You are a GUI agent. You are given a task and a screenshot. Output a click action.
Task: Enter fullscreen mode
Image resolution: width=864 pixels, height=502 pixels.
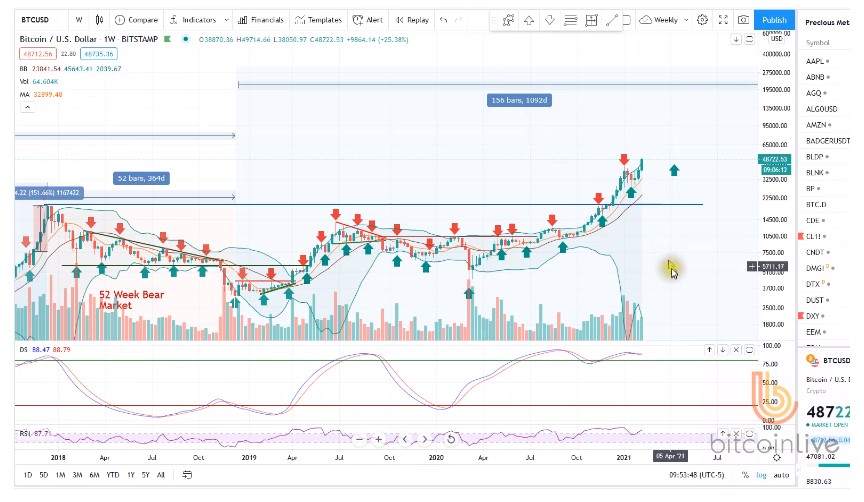pyautogui.click(x=723, y=20)
